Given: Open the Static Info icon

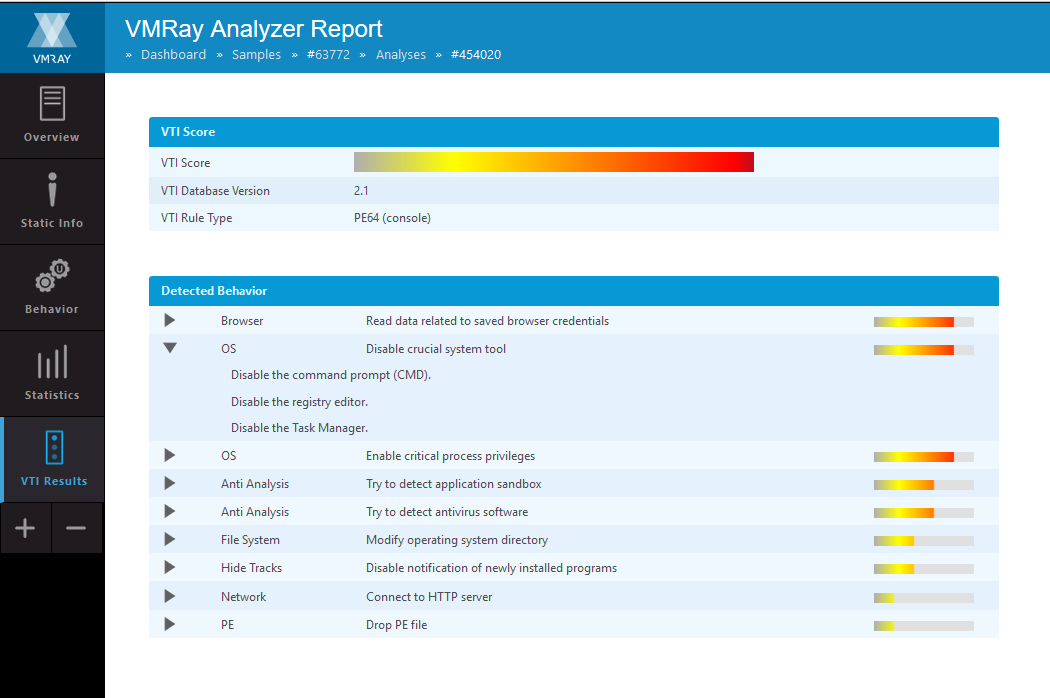Looking at the screenshot, I should pos(52,190).
